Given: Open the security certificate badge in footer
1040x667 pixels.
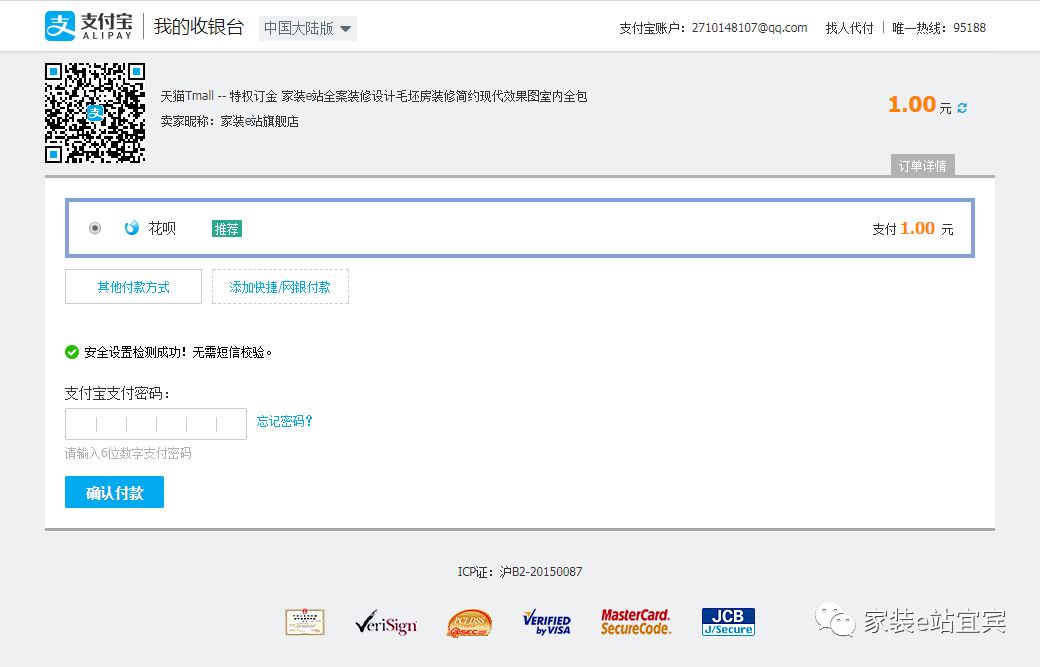Looking at the screenshot, I should tap(304, 623).
